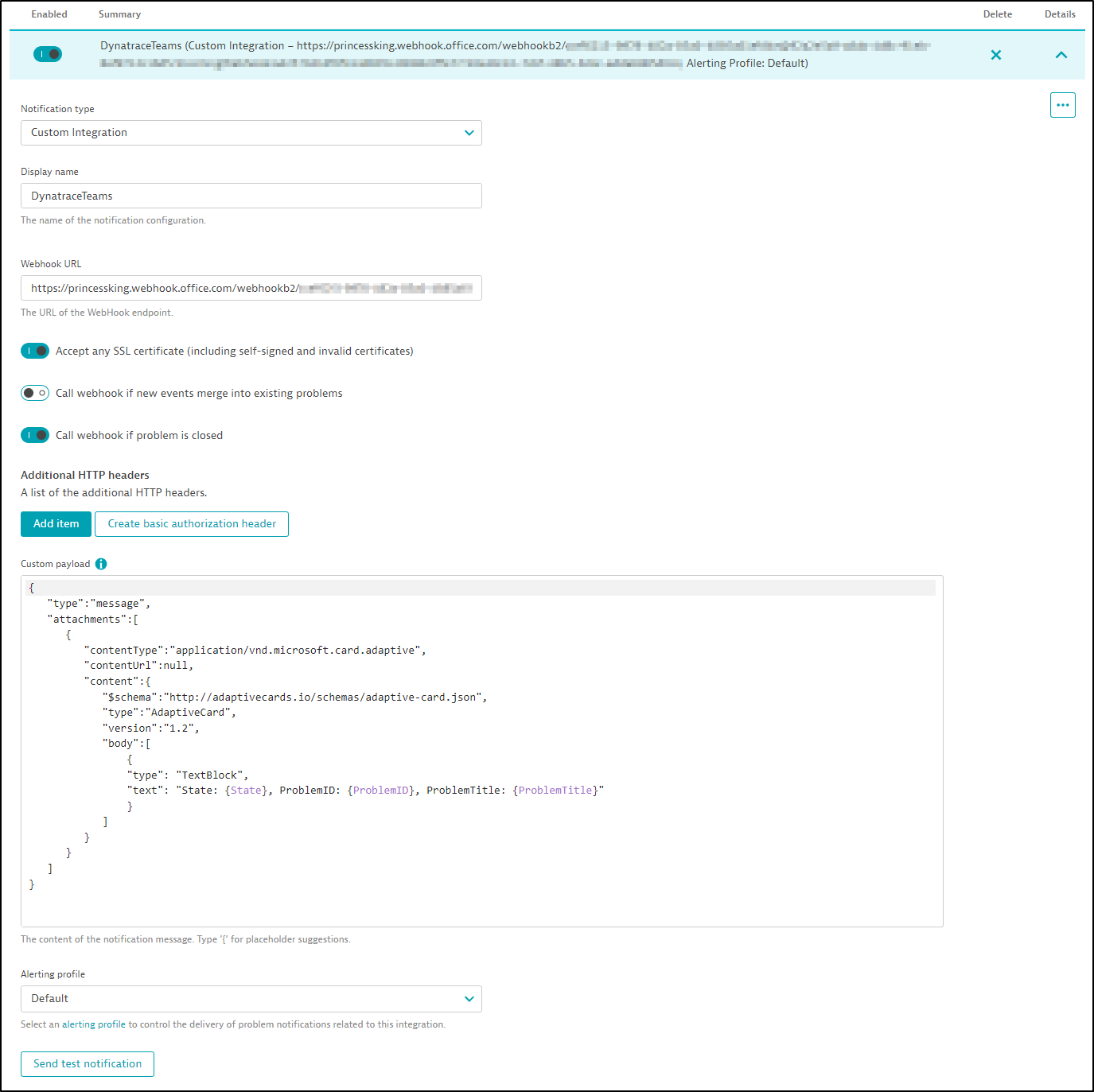The width and height of the screenshot is (1094, 1092).
Task: Click the "contentUrl":null line
Action: (x=138, y=666)
